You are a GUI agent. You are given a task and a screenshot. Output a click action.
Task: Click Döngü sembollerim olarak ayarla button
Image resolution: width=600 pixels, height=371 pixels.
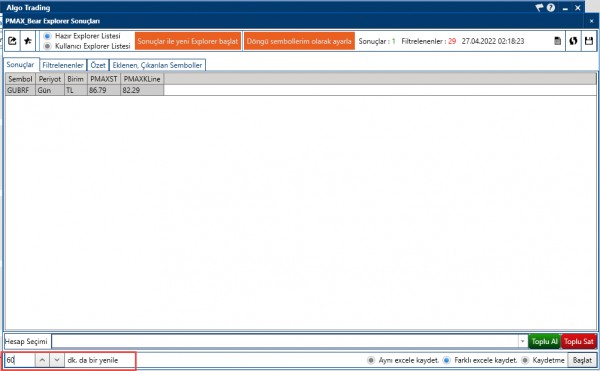pos(299,41)
